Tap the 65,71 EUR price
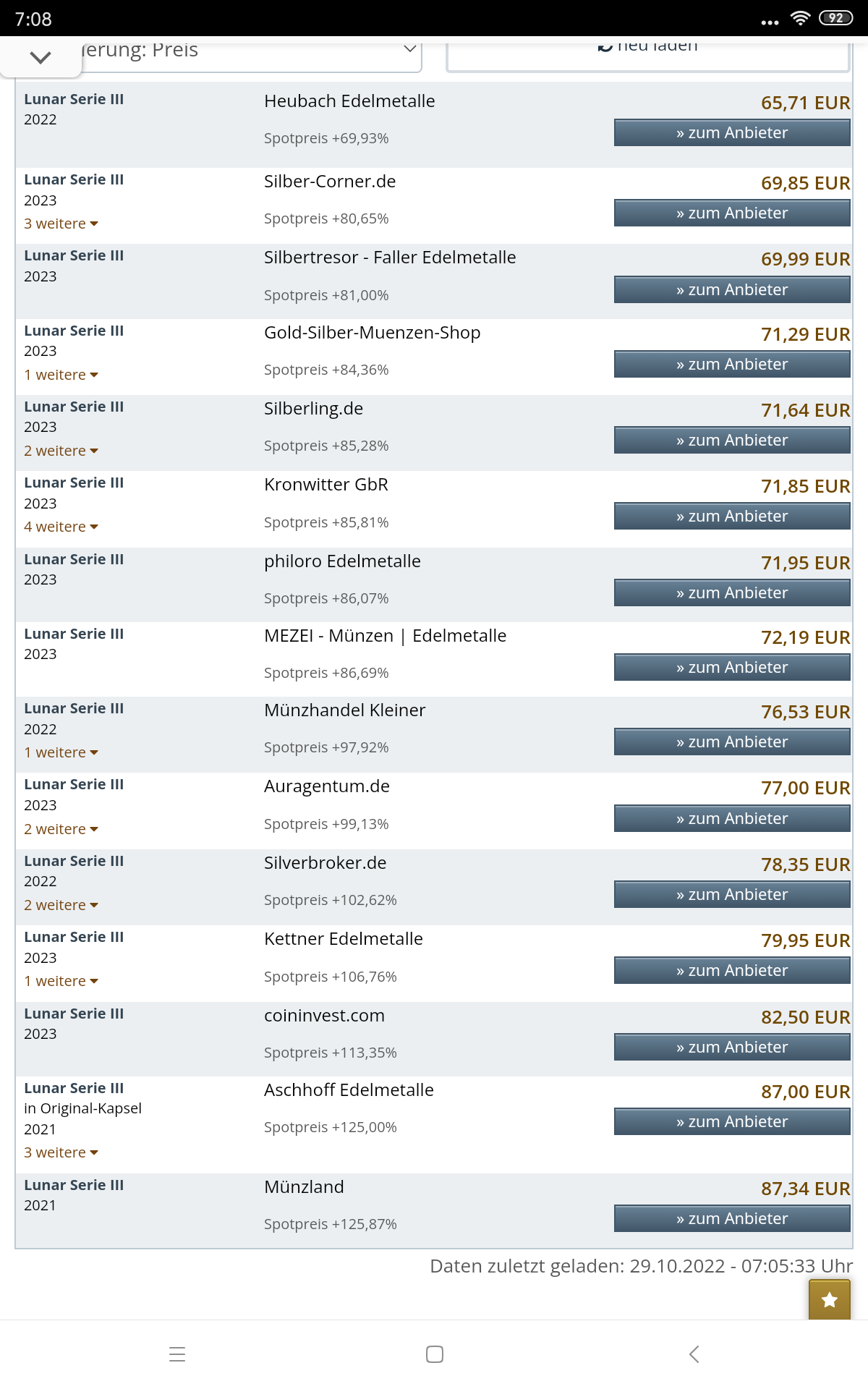This screenshot has width=868, height=1389. point(805,103)
